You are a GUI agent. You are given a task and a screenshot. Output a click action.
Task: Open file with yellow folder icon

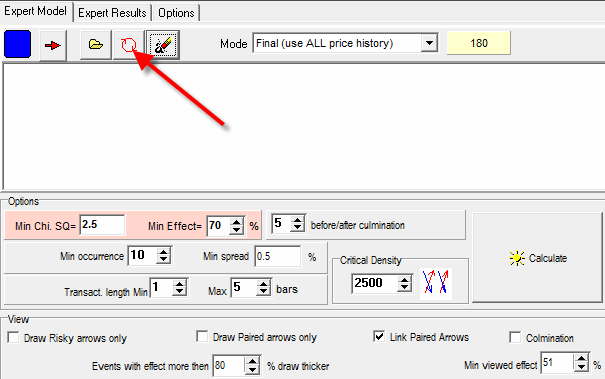96,45
